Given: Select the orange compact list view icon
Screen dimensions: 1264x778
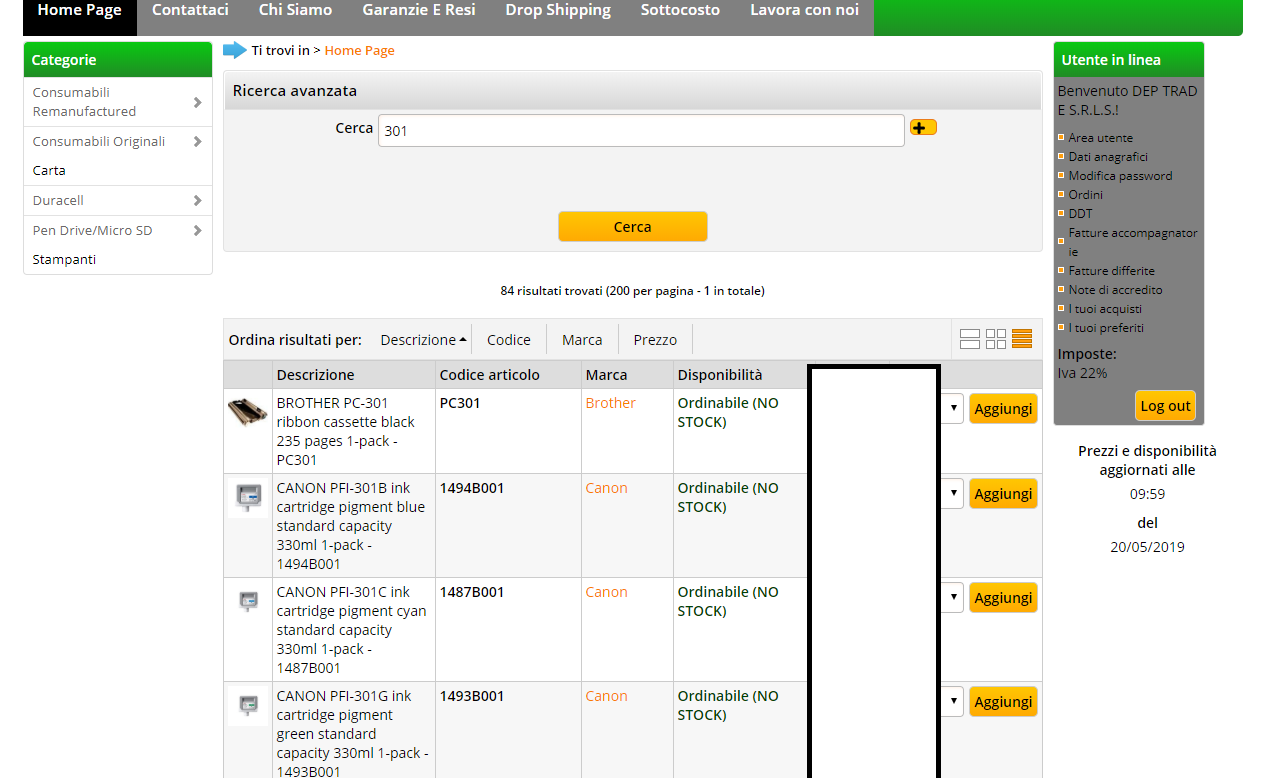Looking at the screenshot, I should pyautogui.click(x=1021, y=339).
